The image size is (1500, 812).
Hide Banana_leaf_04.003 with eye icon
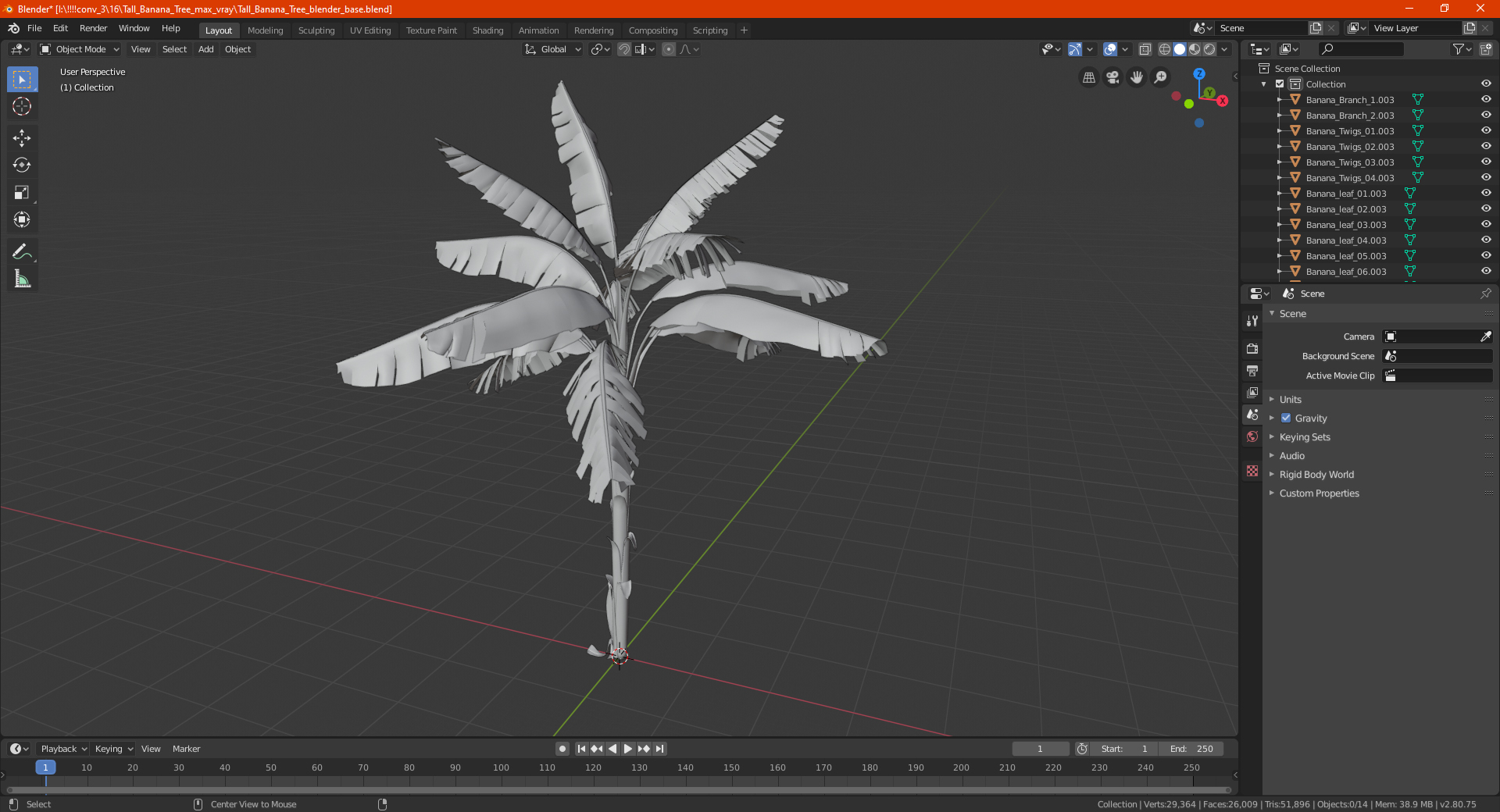(1486, 240)
